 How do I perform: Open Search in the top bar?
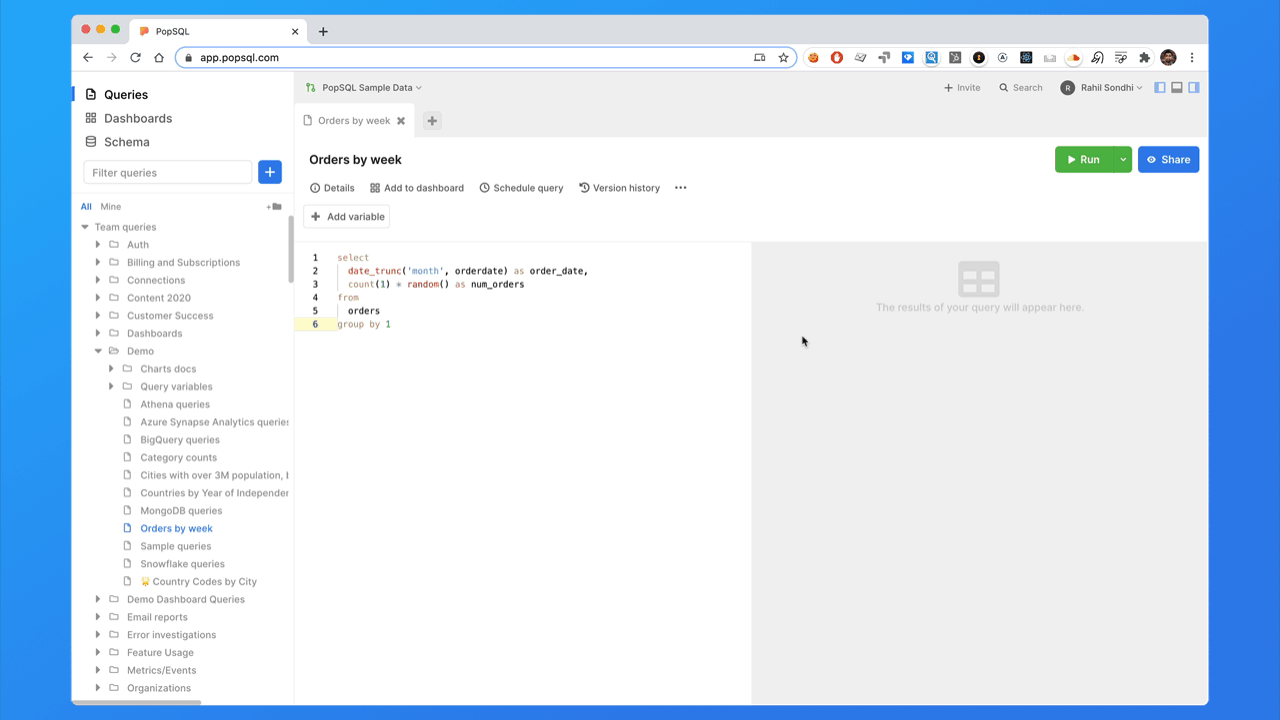[x=1021, y=88]
